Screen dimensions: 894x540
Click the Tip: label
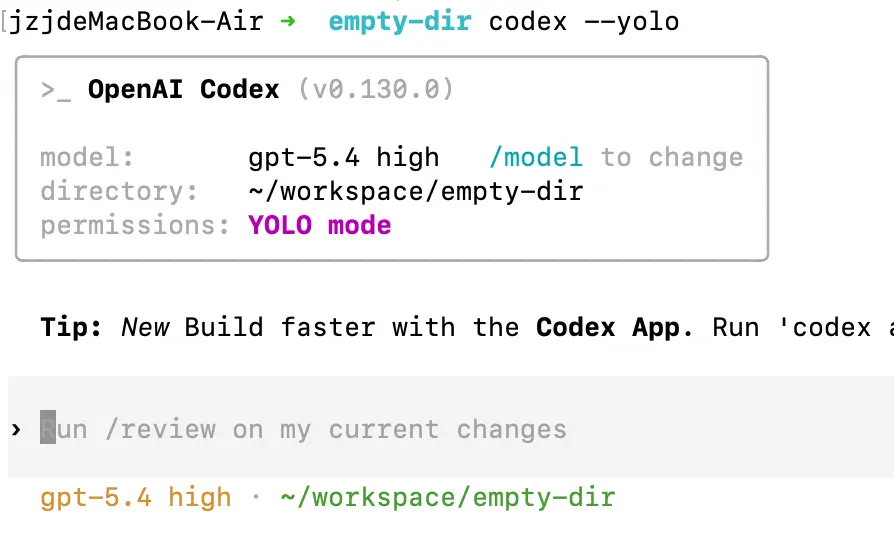pyautogui.click(x=71, y=327)
